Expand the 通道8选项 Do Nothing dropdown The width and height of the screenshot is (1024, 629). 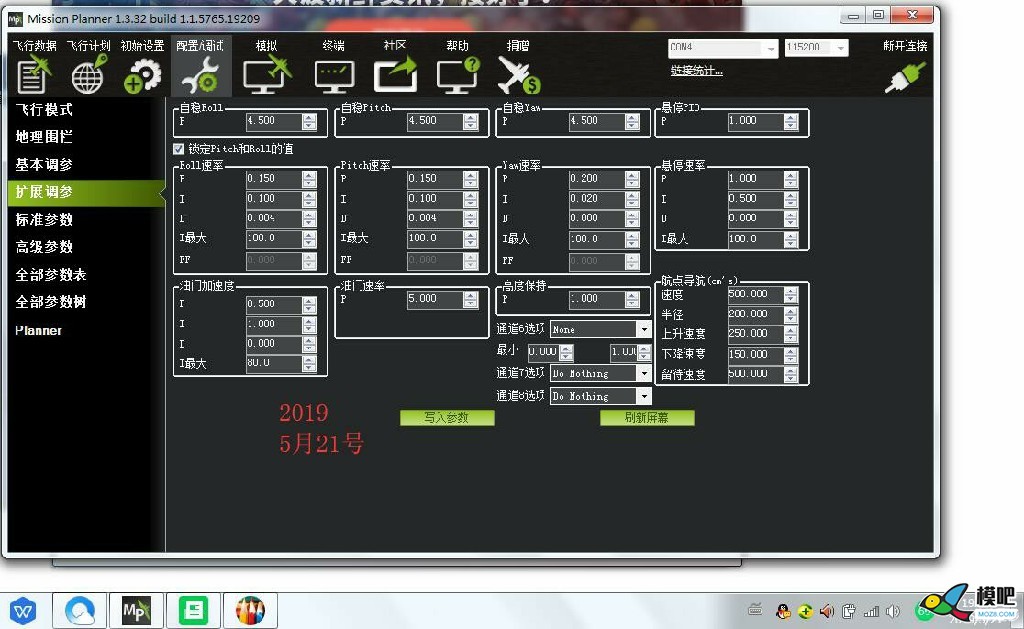(x=644, y=396)
